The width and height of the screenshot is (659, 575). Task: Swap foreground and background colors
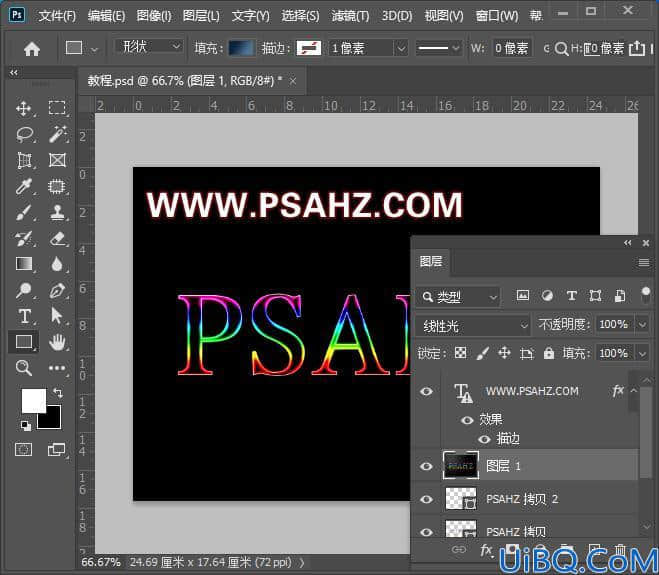pyautogui.click(x=58, y=393)
